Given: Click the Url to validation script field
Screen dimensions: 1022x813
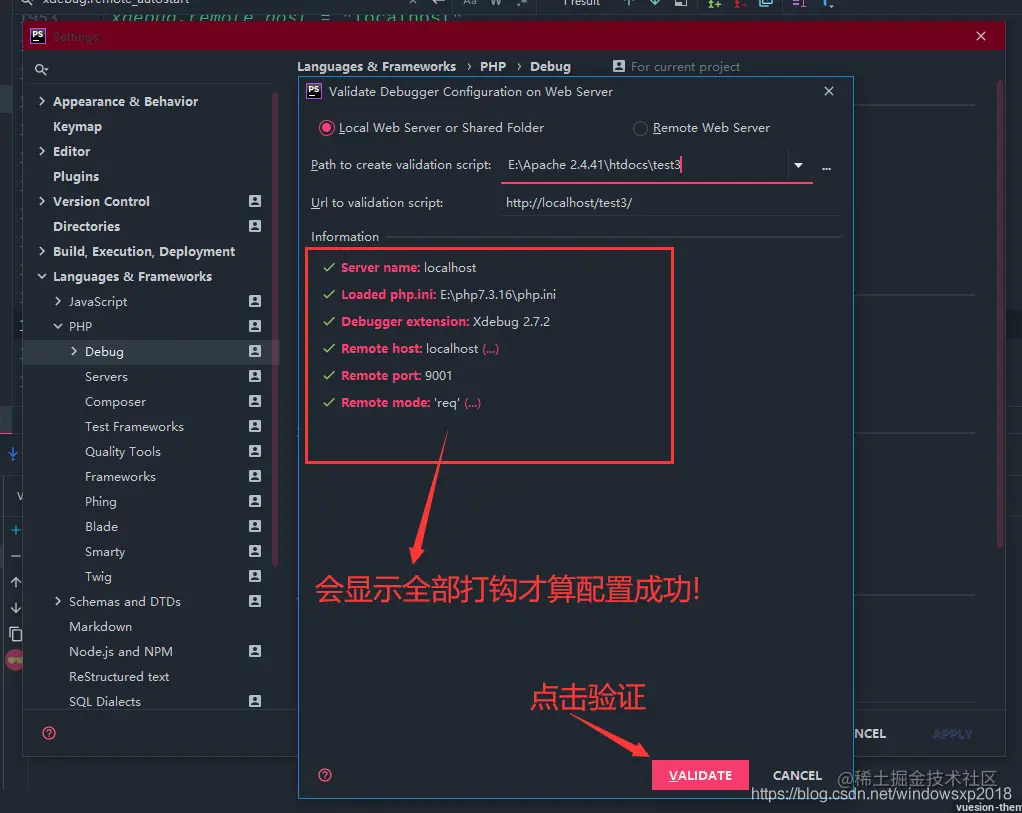Looking at the screenshot, I should (670, 203).
